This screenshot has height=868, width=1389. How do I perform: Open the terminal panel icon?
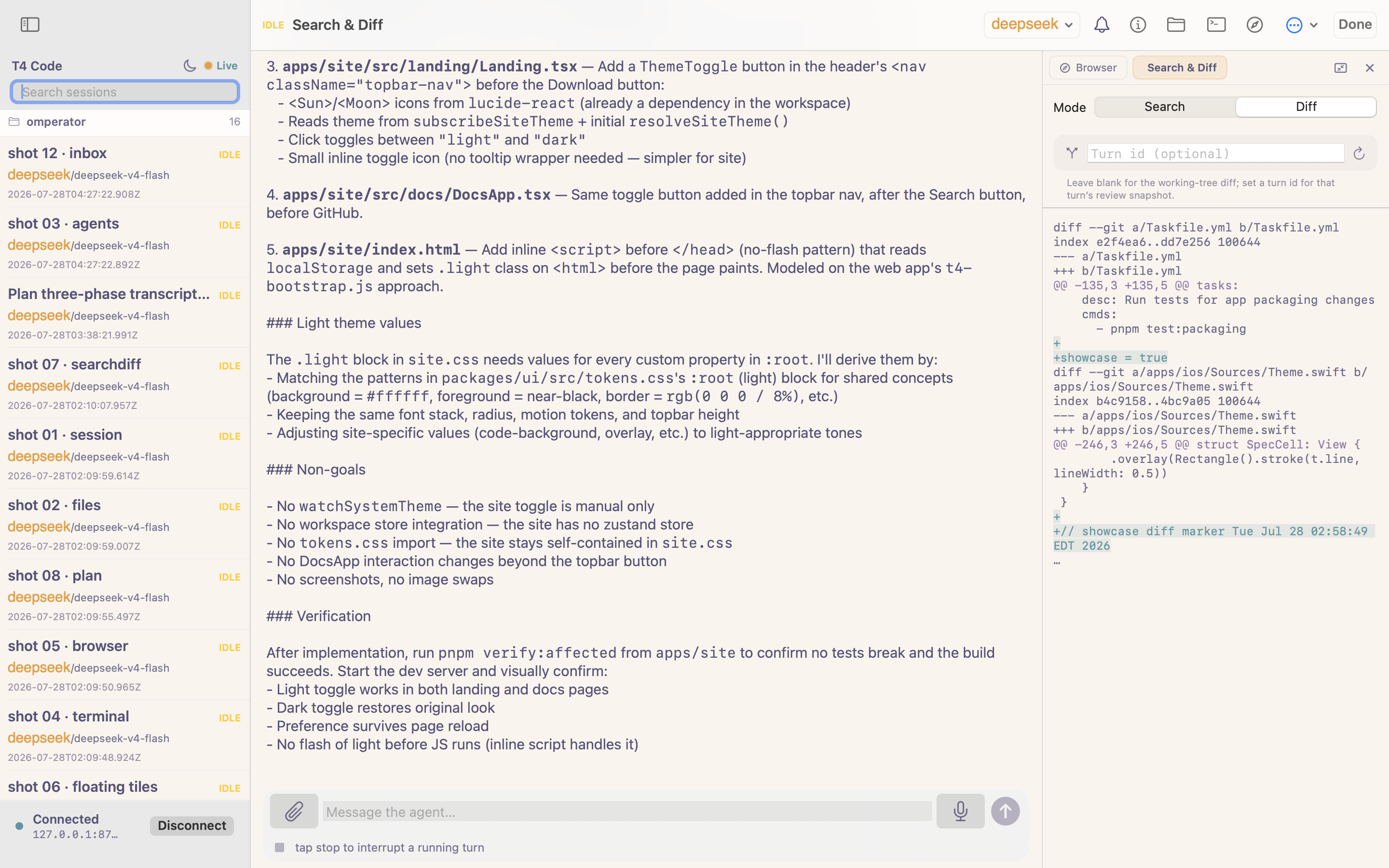coord(1216,25)
